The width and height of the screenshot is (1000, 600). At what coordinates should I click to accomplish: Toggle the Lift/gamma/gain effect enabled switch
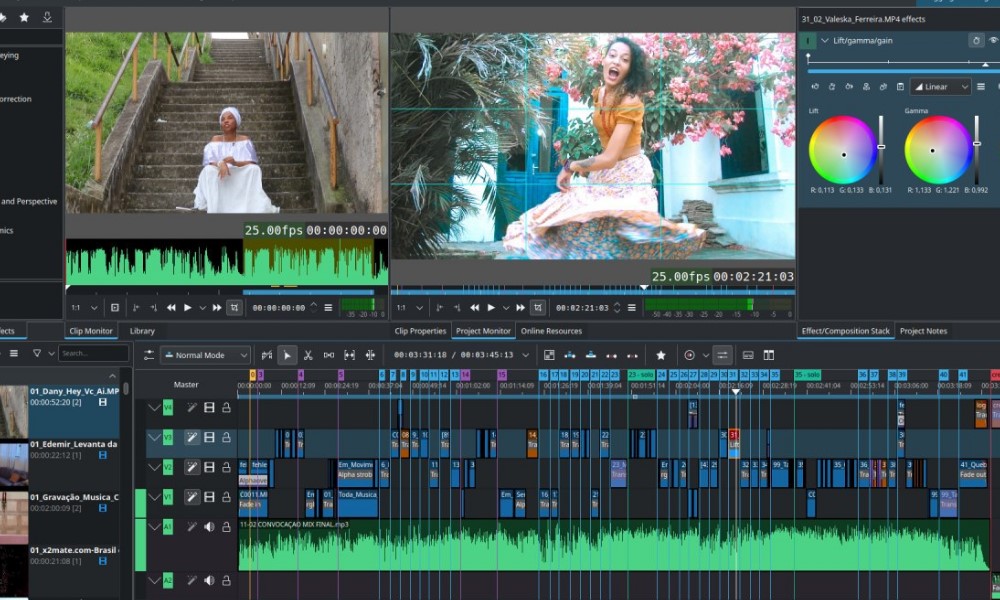tap(807, 41)
